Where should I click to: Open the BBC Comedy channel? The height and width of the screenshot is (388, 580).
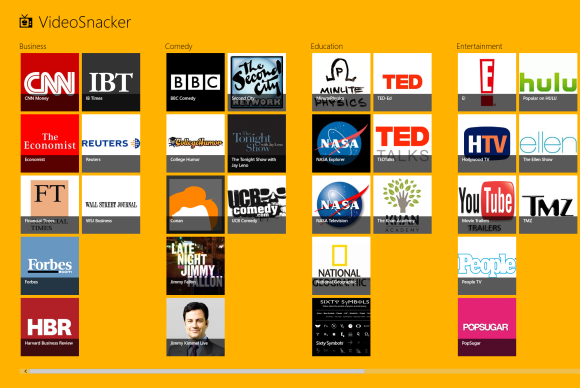195,82
